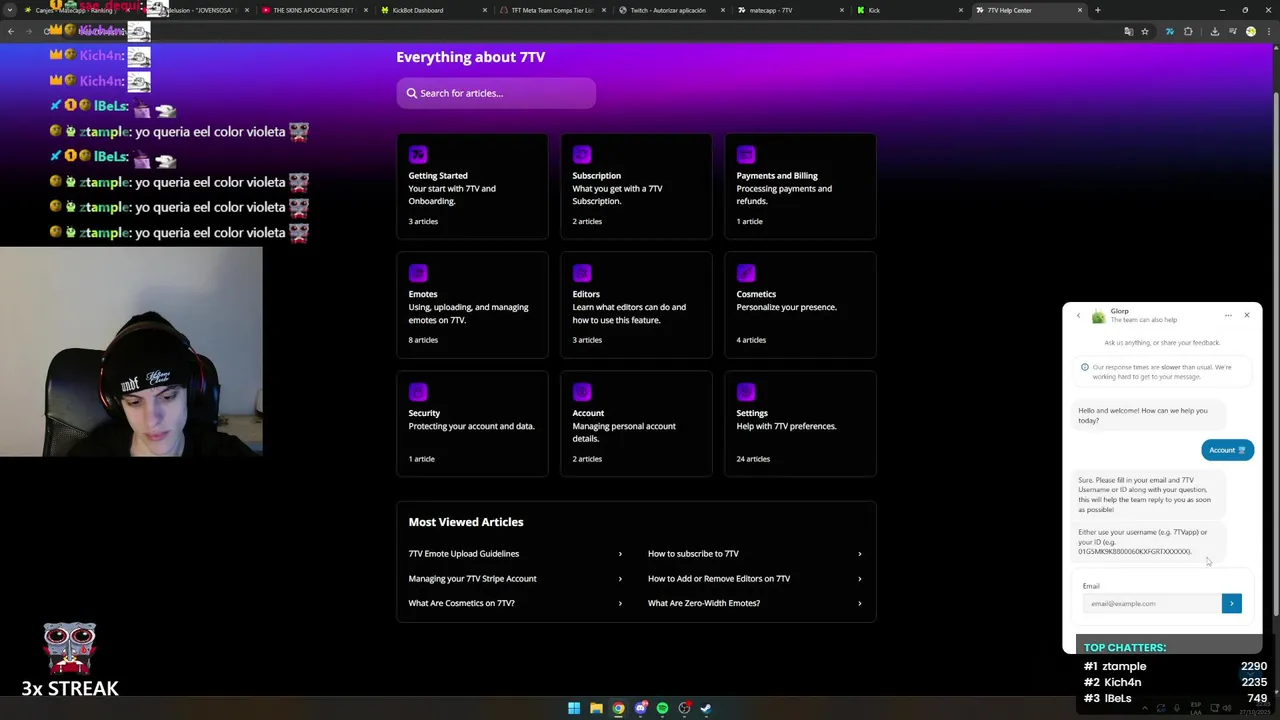The width and height of the screenshot is (1280, 720).
Task: Click the browser back arrow
Action: click(x=10, y=31)
